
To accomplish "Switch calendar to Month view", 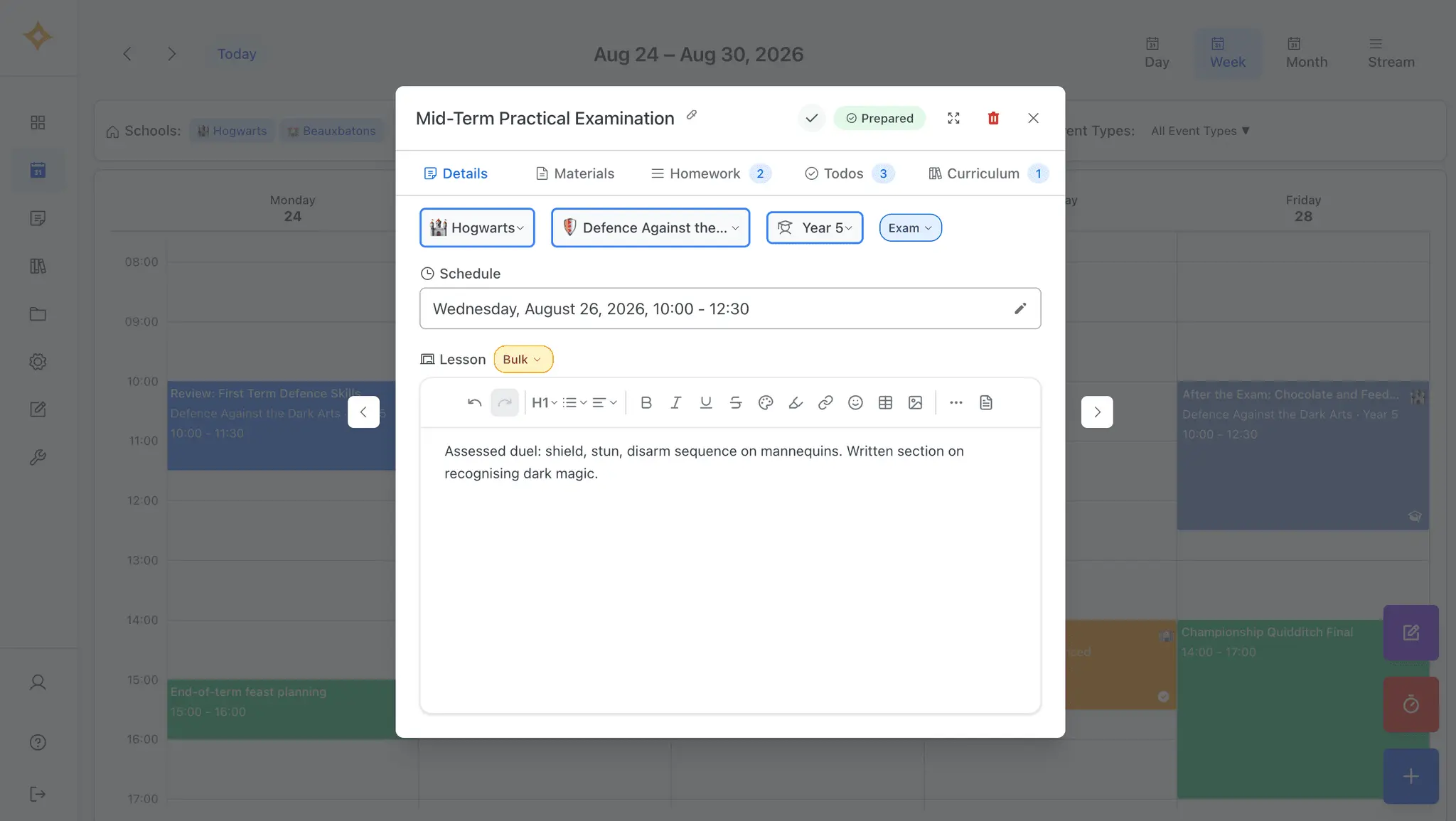I will click(x=1307, y=53).
